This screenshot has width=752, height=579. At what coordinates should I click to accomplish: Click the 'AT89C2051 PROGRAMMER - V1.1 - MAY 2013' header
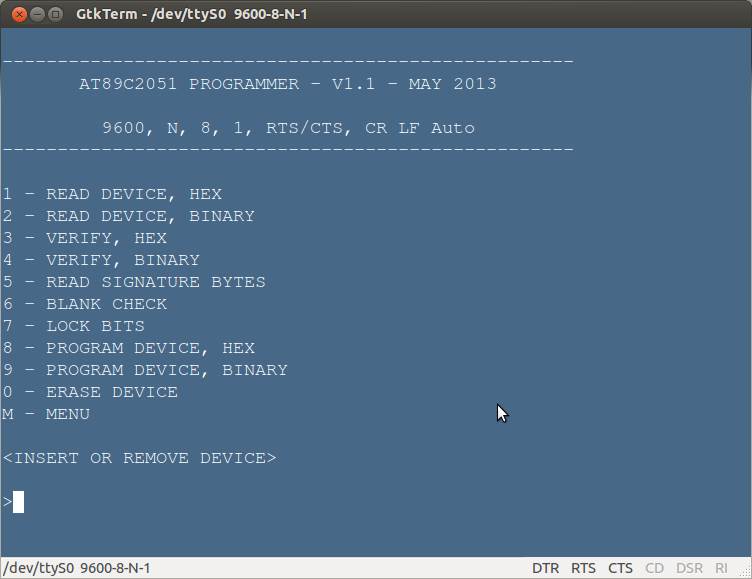pos(288,84)
